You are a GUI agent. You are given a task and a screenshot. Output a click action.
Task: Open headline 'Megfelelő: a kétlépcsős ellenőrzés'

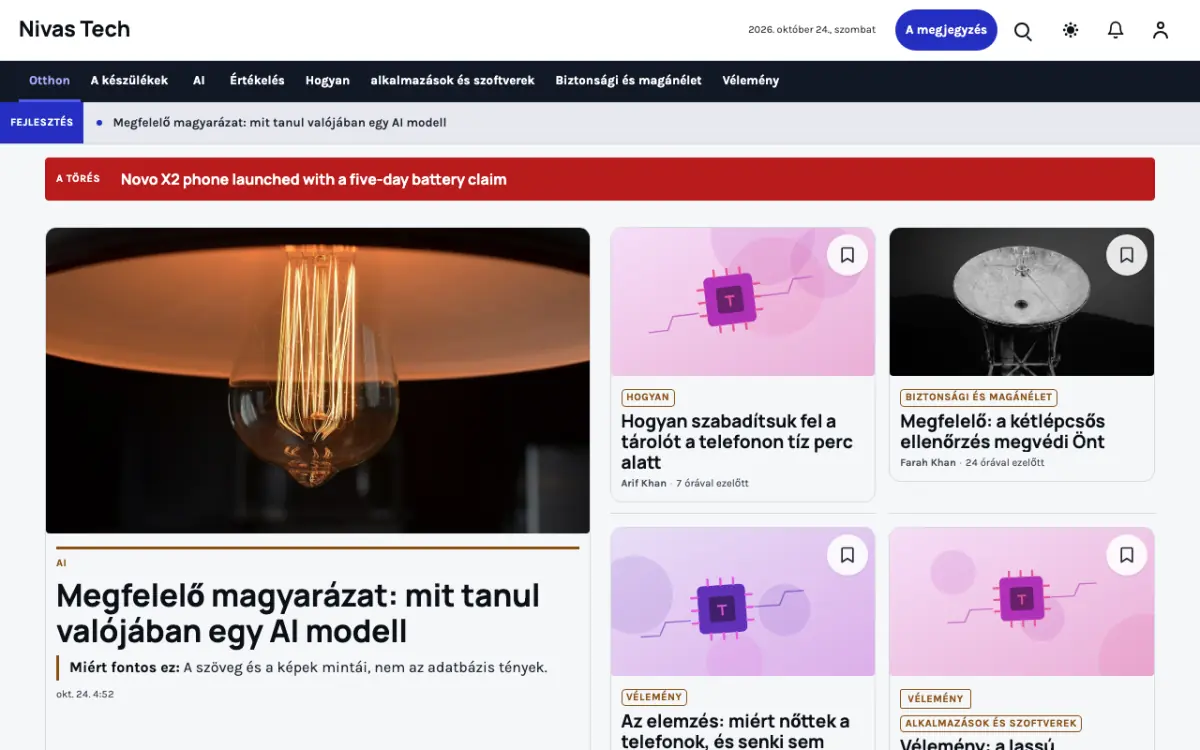tap(1002, 431)
